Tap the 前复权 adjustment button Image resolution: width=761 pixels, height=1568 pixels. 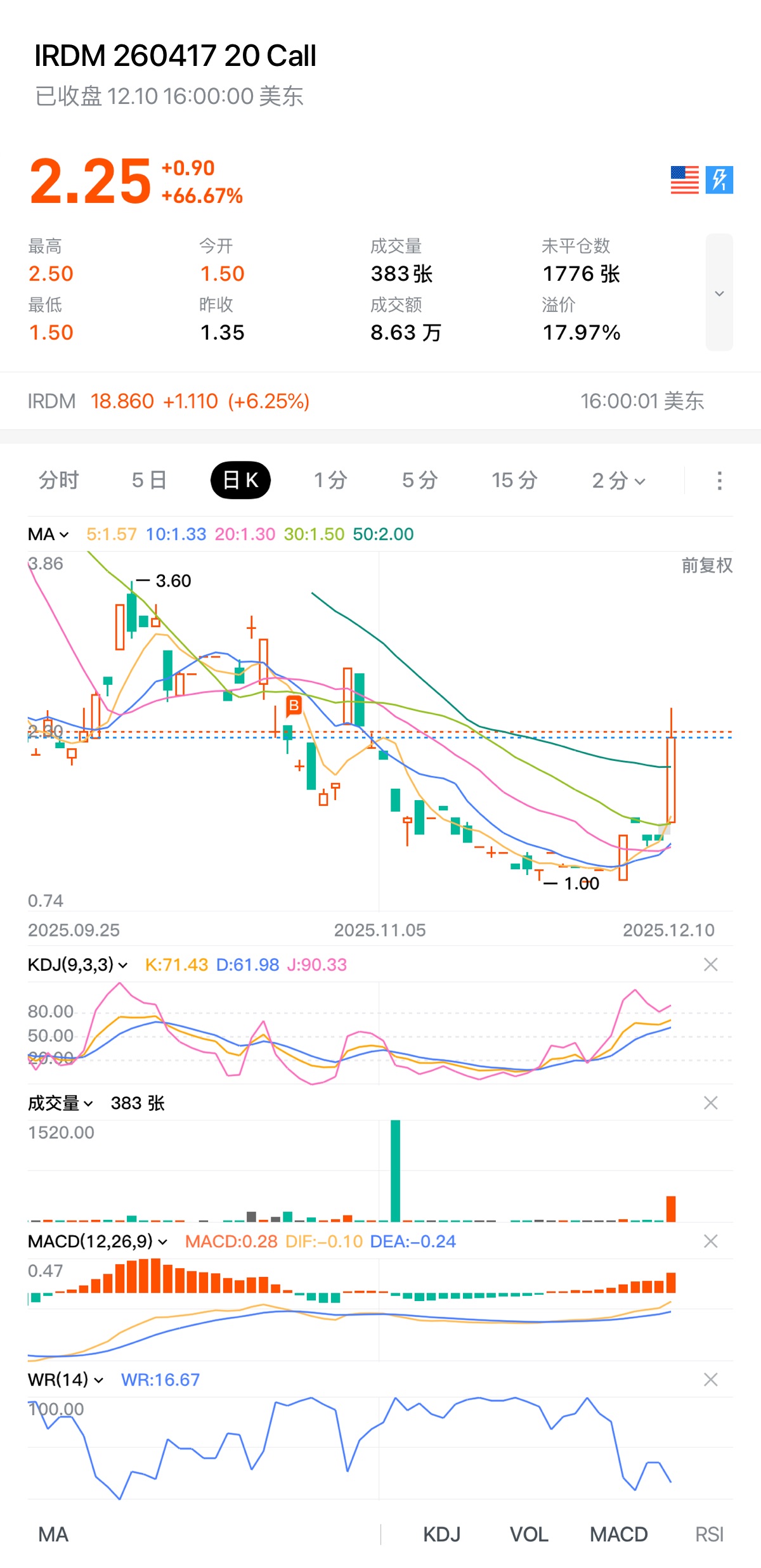click(x=706, y=565)
